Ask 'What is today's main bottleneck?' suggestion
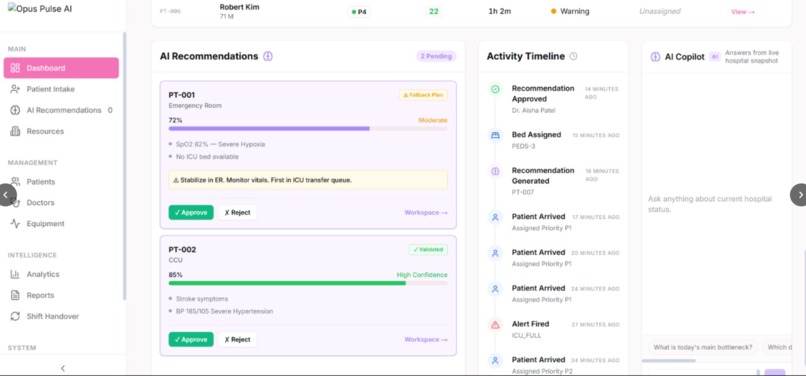Image resolution: width=806 pixels, height=376 pixels. point(703,347)
